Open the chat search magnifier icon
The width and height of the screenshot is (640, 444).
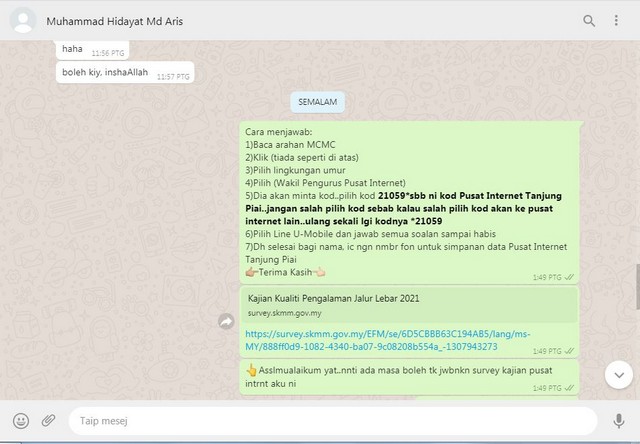pos(589,20)
